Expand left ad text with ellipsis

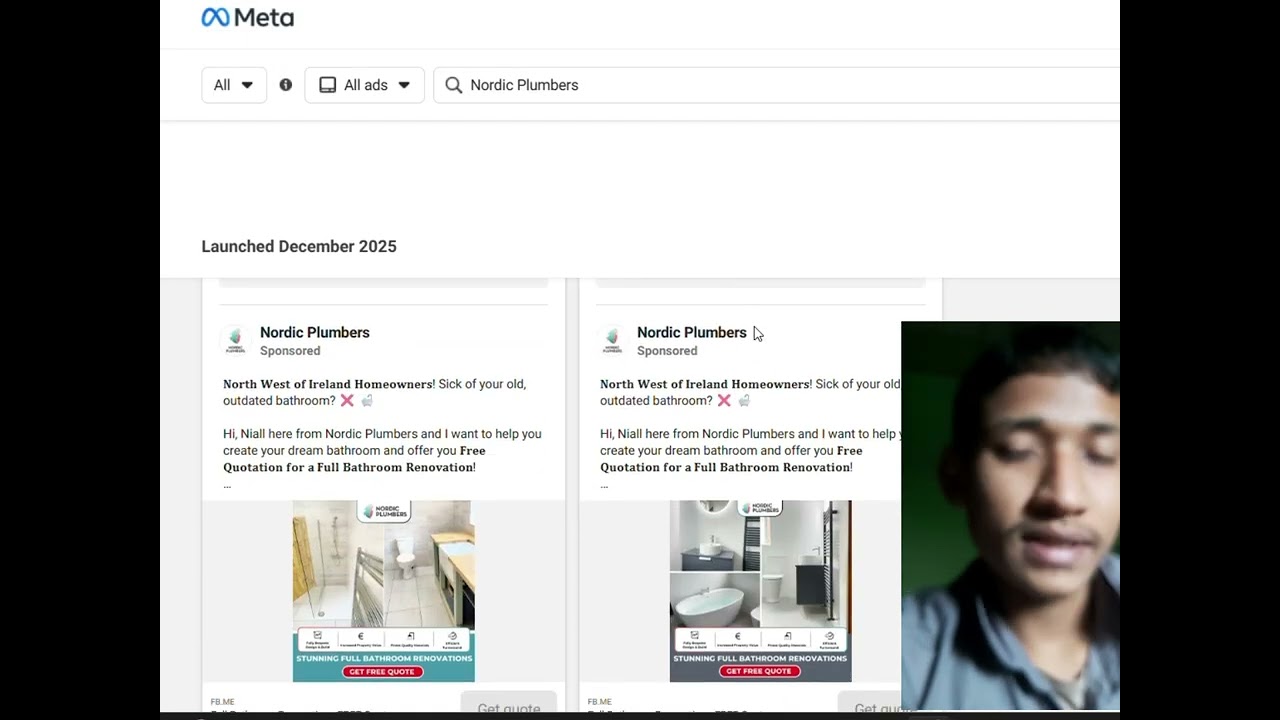[x=227, y=485]
